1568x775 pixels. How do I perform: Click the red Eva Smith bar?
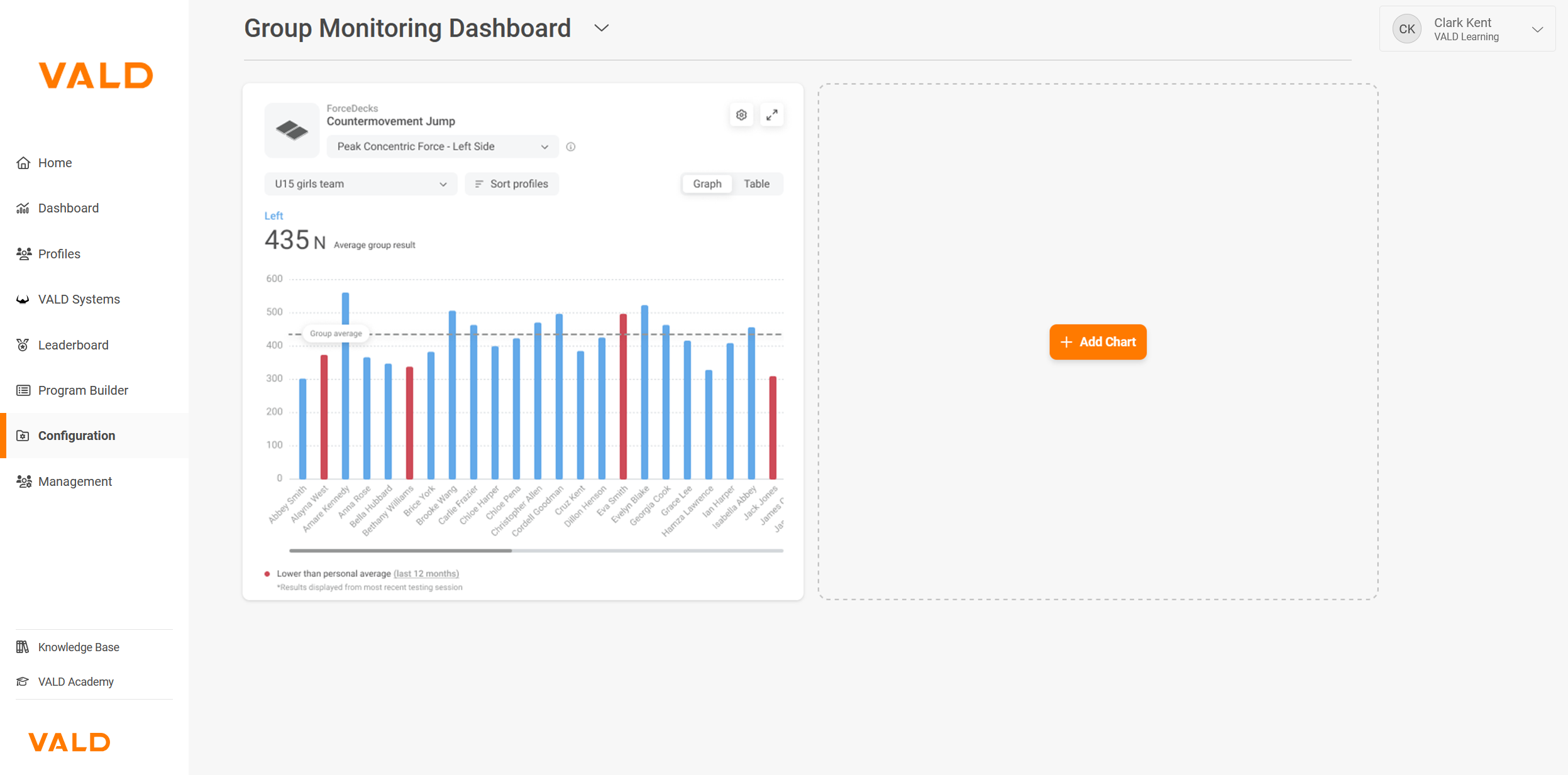(623, 397)
